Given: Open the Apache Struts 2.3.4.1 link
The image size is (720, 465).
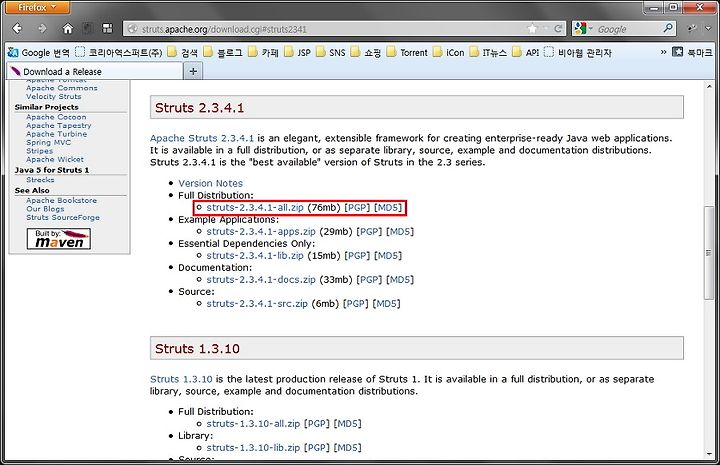Looking at the screenshot, I should click(202, 138).
